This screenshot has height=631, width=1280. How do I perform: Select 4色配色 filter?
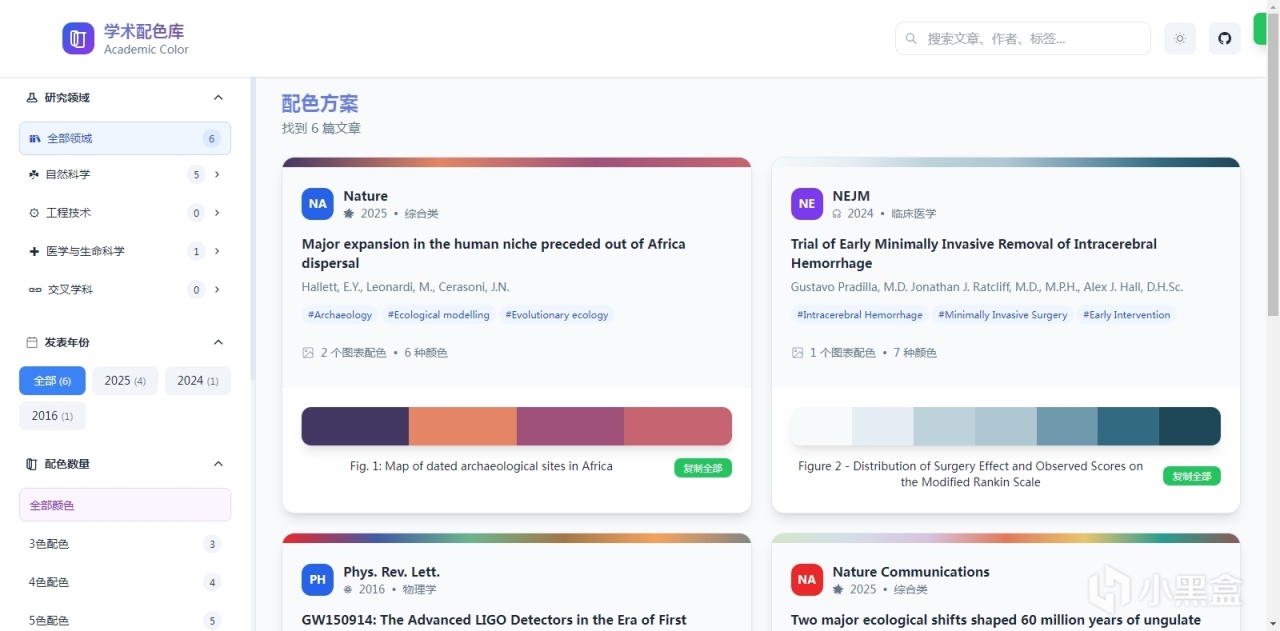pos(125,582)
